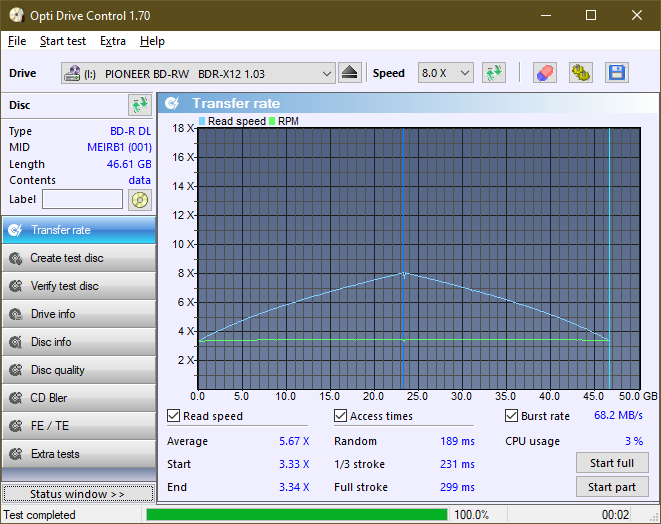Expand the Status window panel
661x524 pixels.
tap(78, 494)
